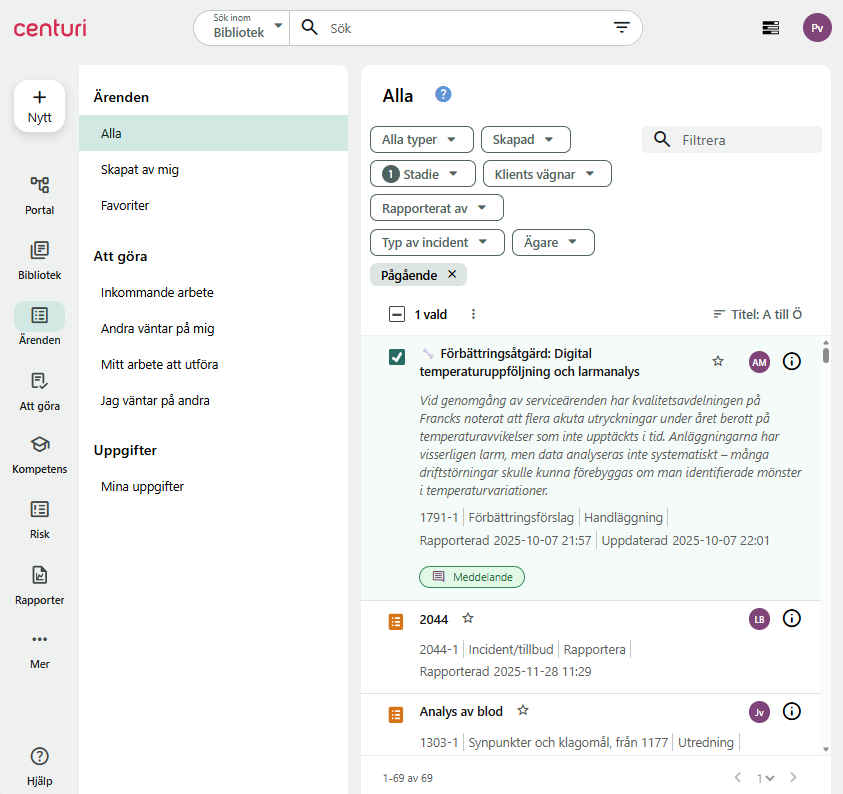Toggle the select-all checkbox next to 1 vald
Viewport: 843px width, 794px height.
pos(397,314)
